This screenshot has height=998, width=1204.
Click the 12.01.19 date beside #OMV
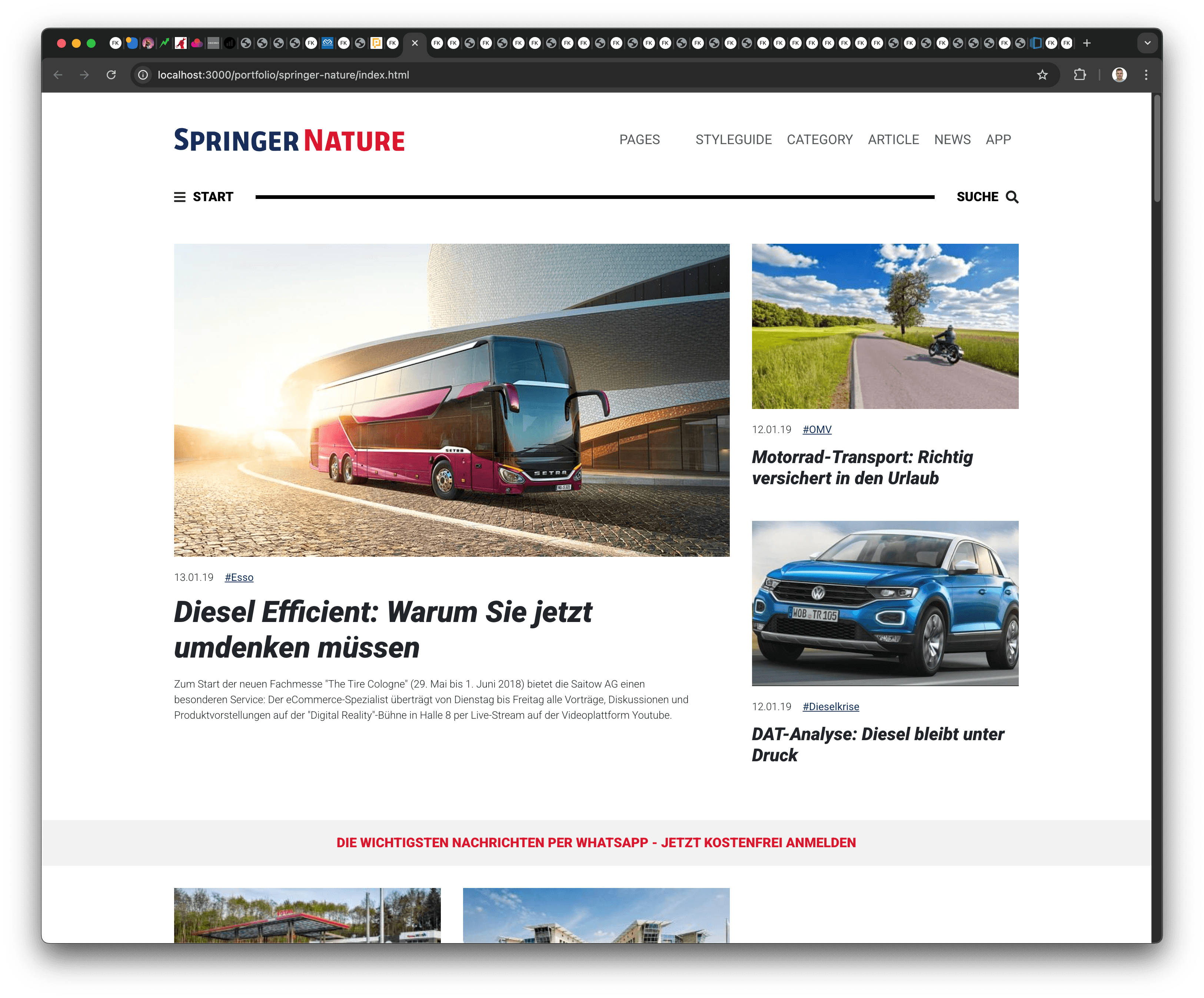(772, 429)
